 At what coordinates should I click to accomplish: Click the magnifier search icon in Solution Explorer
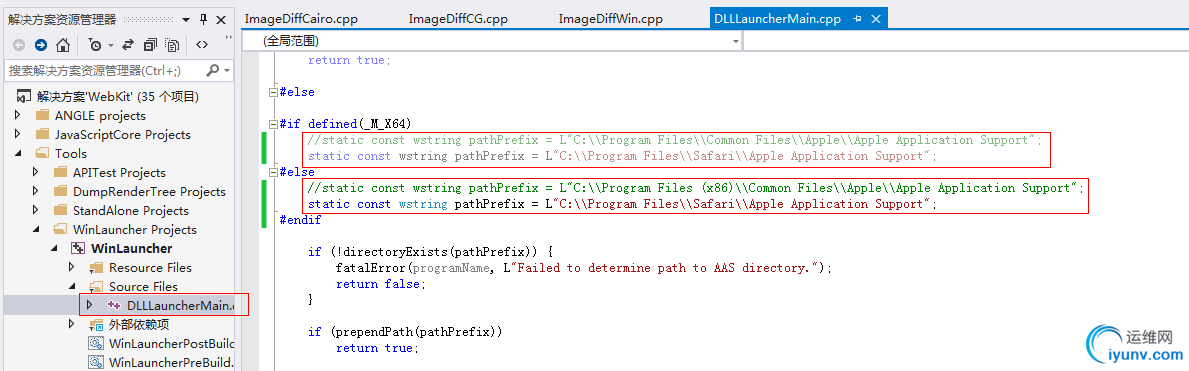[x=212, y=71]
